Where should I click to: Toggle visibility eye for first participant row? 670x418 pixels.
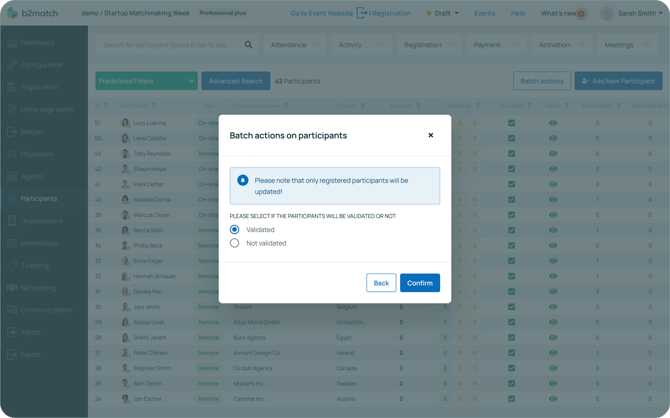tap(552, 123)
